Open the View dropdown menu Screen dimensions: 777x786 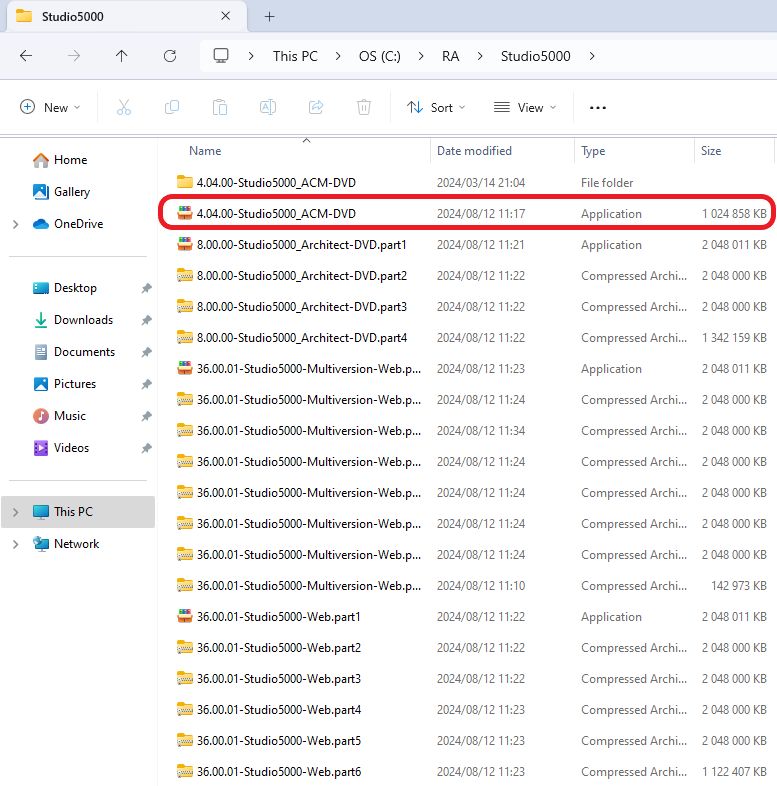click(x=525, y=107)
